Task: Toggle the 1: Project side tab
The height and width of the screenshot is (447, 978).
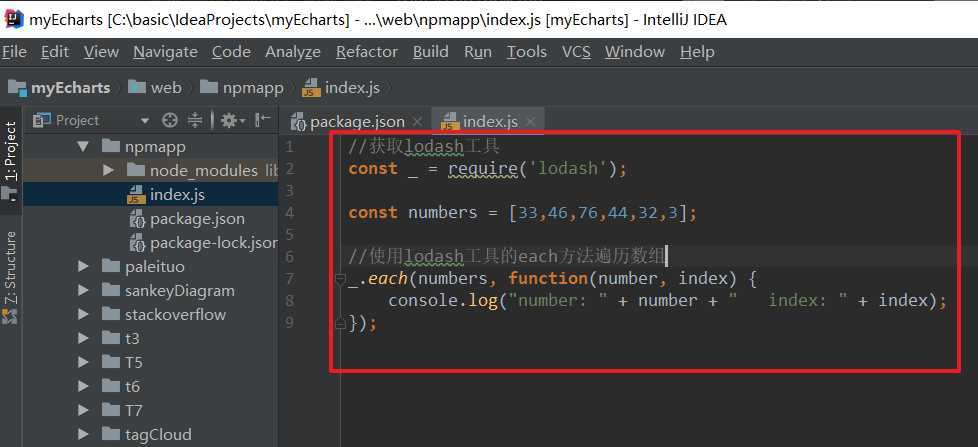Action: click(11, 160)
